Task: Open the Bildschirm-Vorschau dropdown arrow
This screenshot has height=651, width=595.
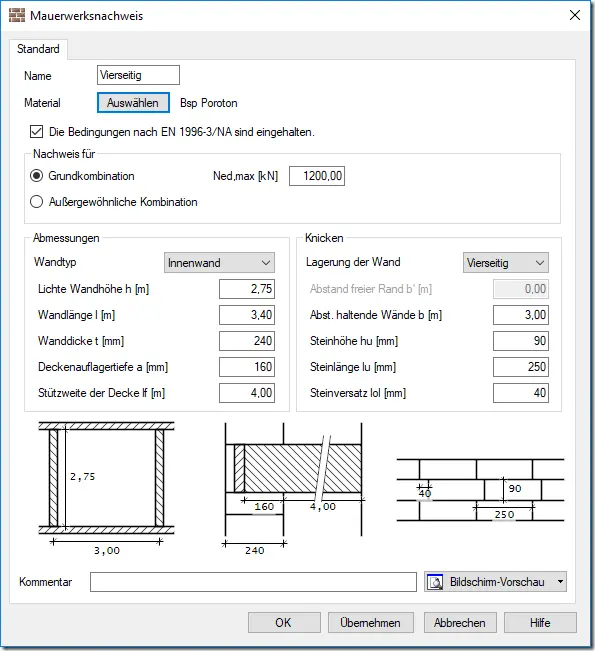Action: pos(560,582)
